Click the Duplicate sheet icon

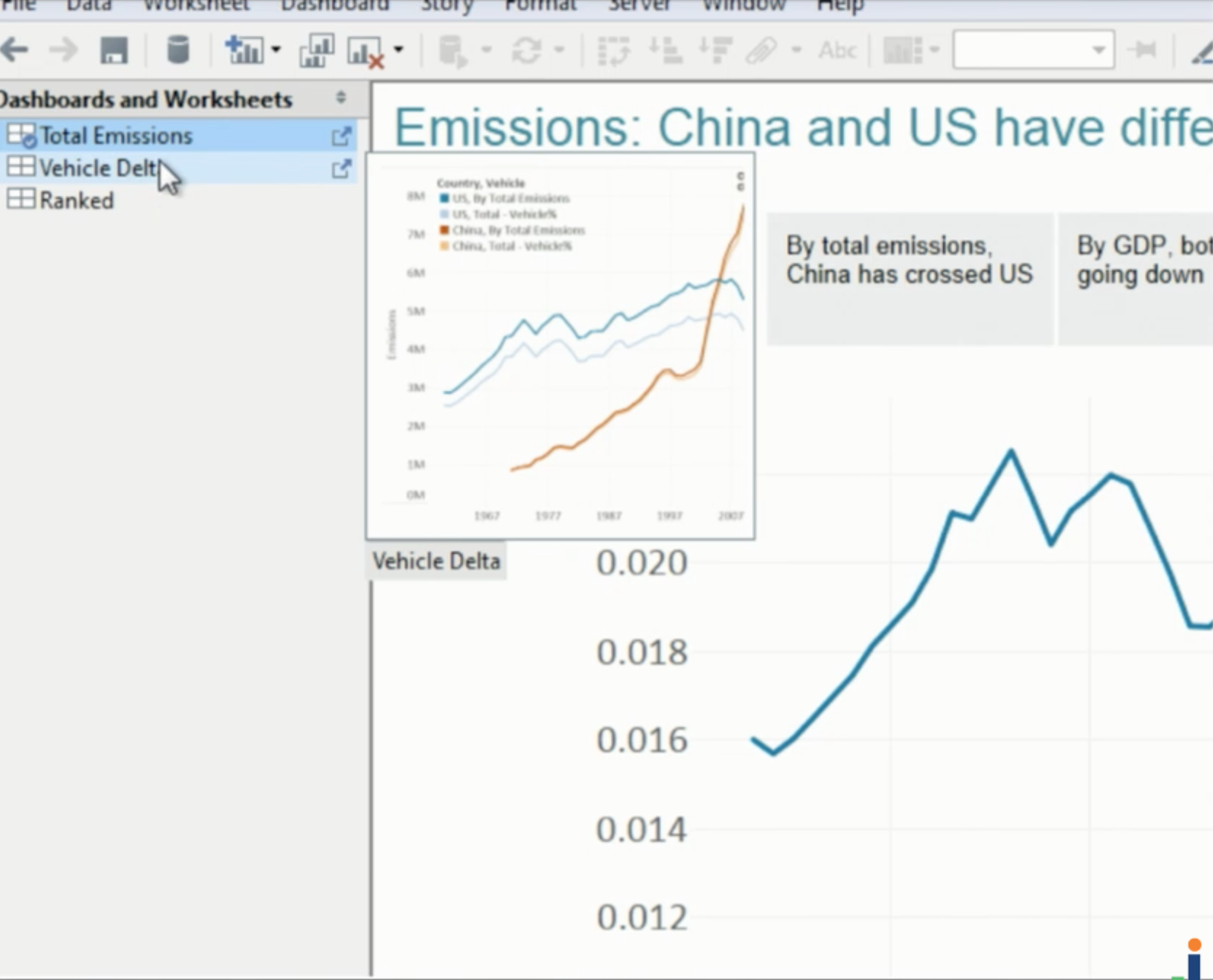[316, 50]
